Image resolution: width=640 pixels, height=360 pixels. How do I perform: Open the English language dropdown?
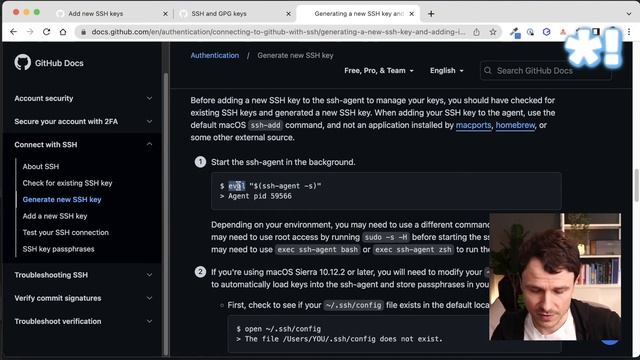(x=447, y=71)
